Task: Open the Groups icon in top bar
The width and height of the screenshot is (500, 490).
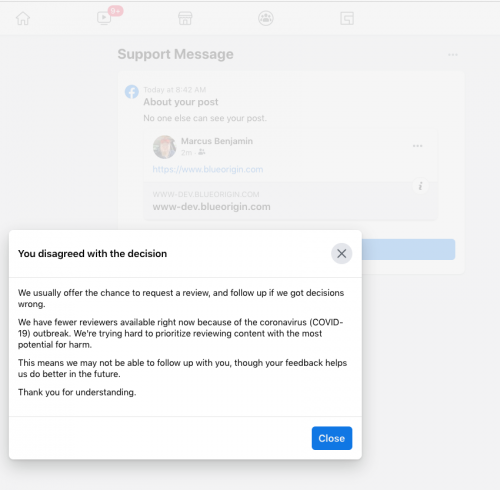Action: (266, 18)
